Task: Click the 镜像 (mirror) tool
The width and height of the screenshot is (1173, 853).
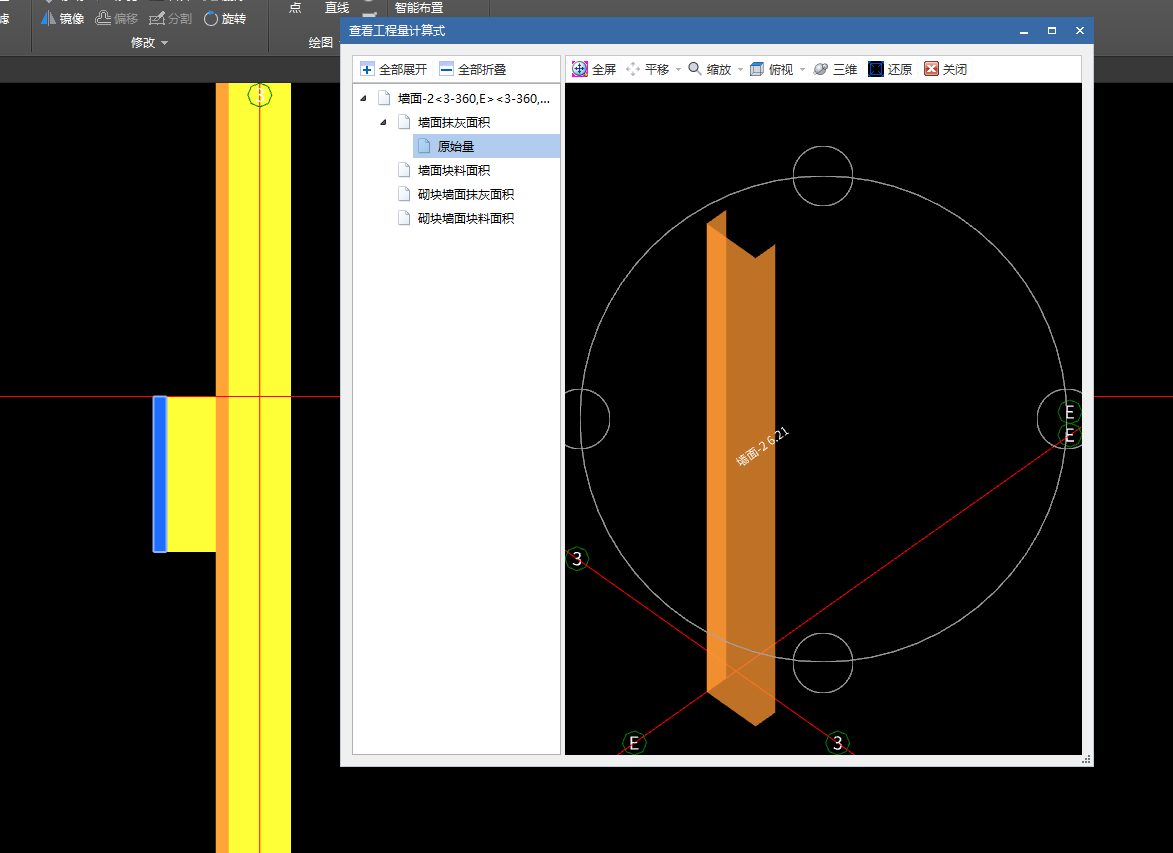Action: point(62,19)
